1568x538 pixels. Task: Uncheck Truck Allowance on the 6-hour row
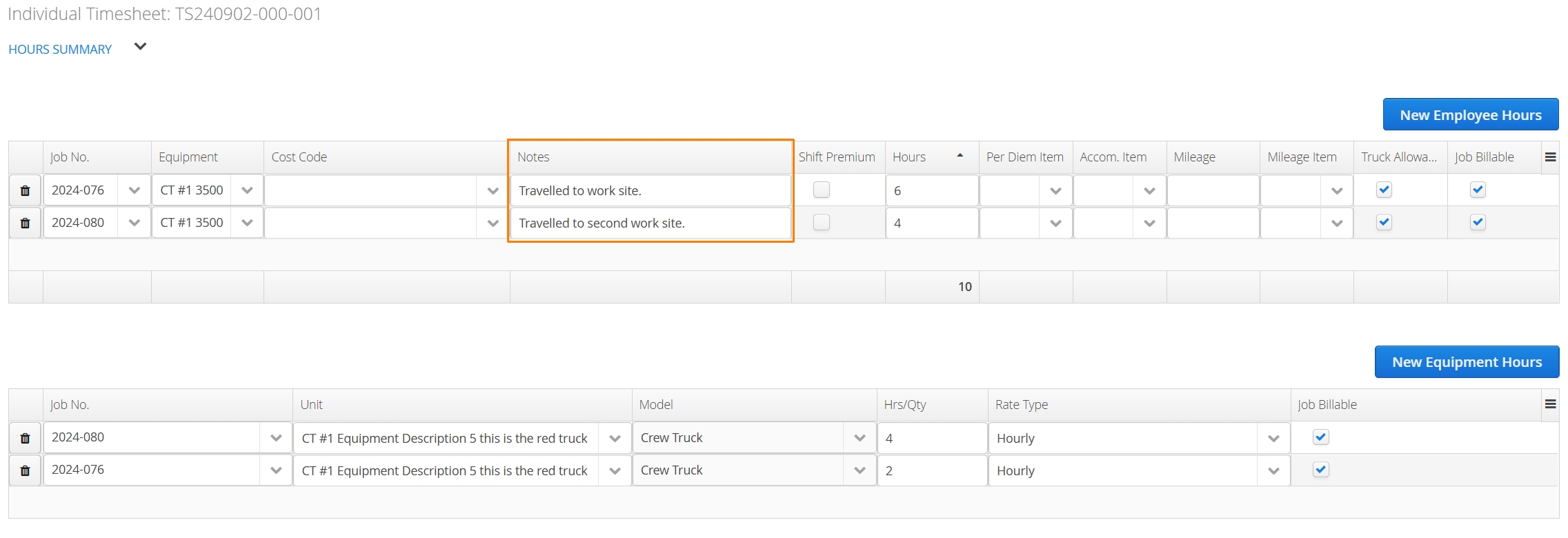click(1384, 190)
